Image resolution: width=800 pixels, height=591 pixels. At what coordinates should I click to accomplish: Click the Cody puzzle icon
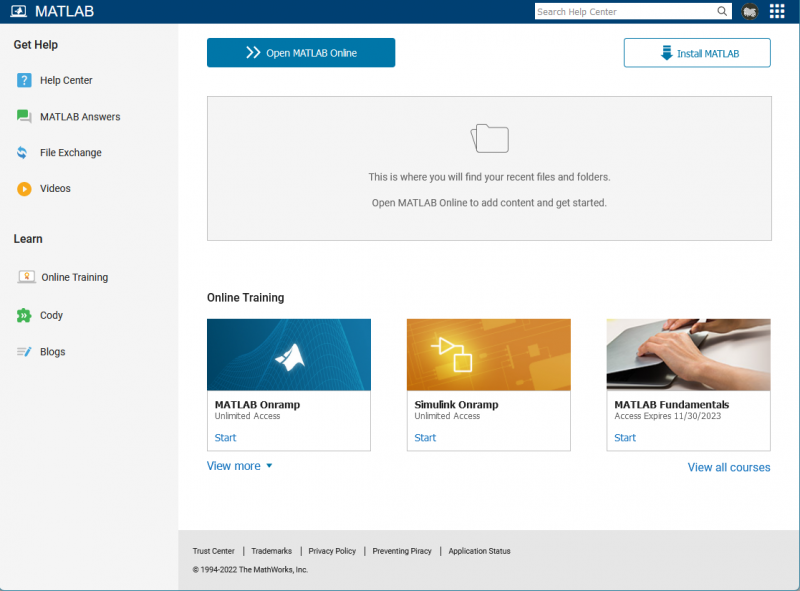23,315
